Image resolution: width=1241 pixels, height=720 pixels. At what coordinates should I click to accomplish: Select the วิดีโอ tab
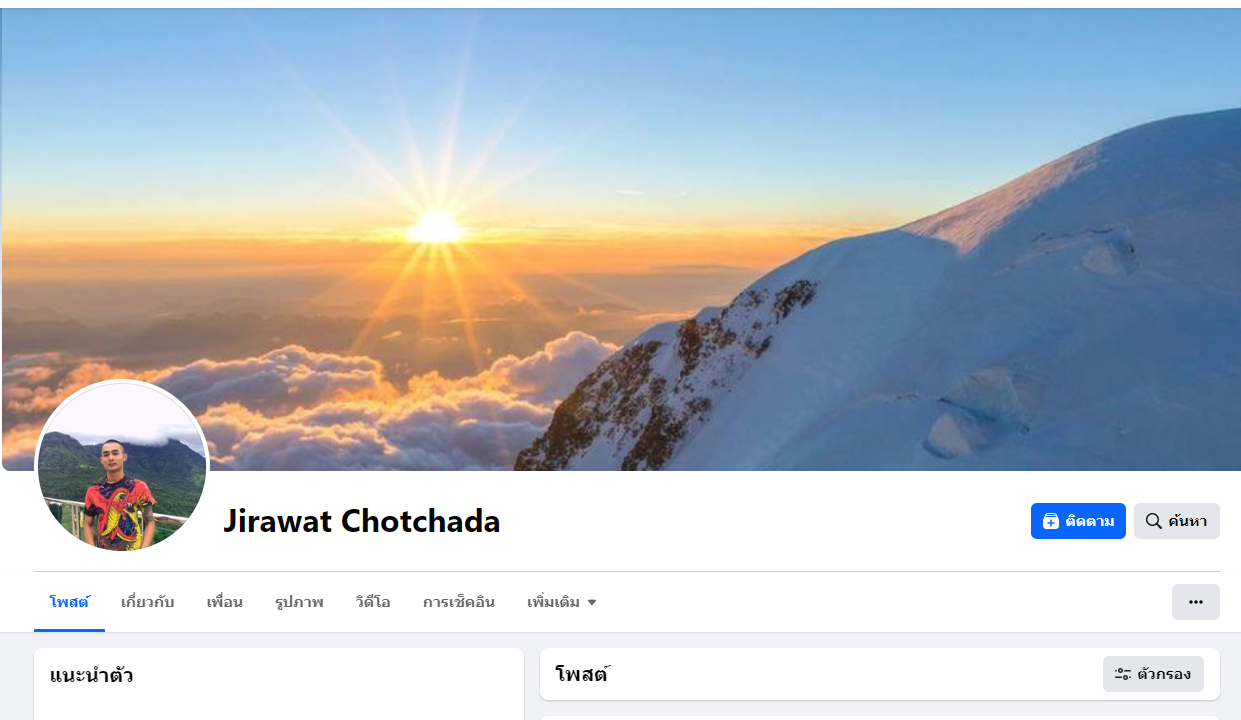[373, 602]
